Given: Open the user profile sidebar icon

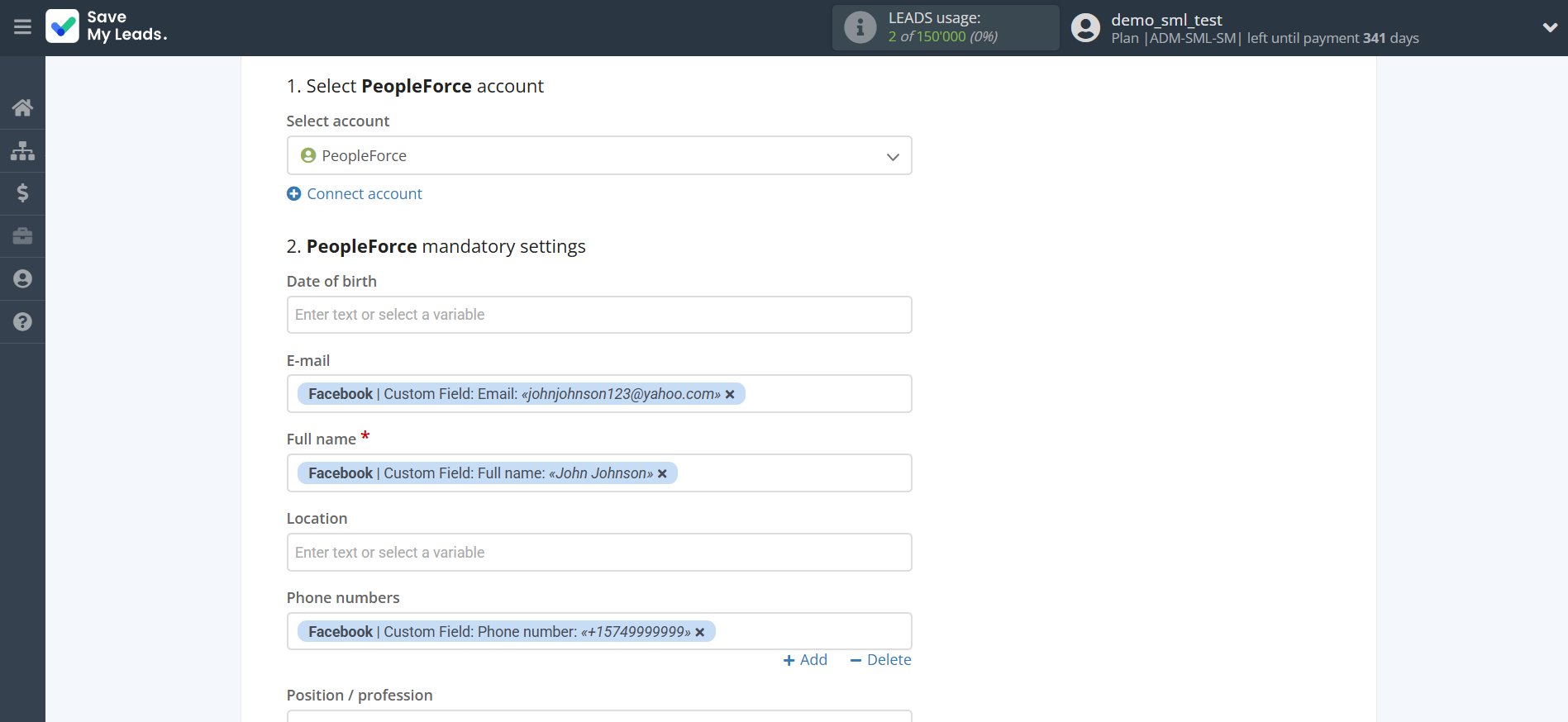Looking at the screenshot, I should 22,279.
